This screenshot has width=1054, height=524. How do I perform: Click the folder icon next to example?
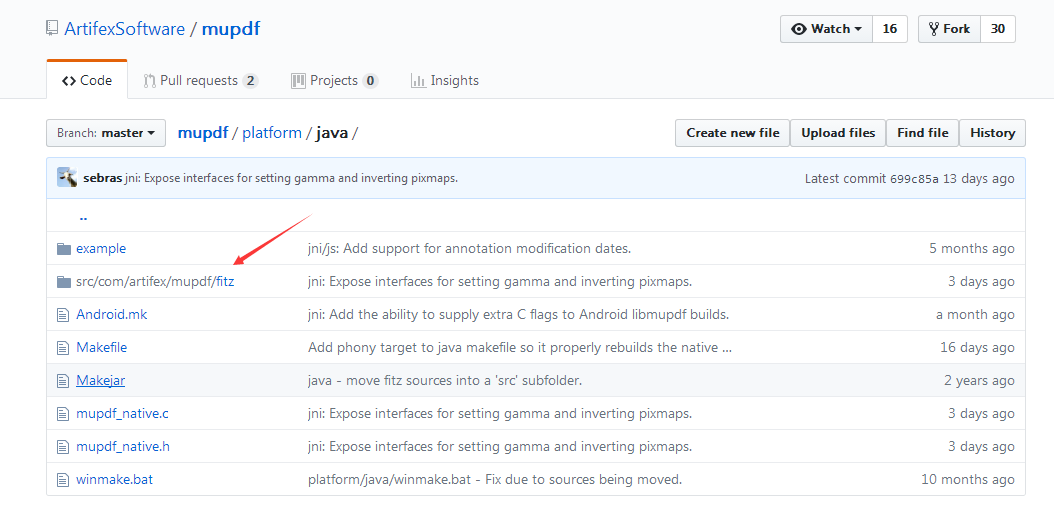(x=64, y=249)
